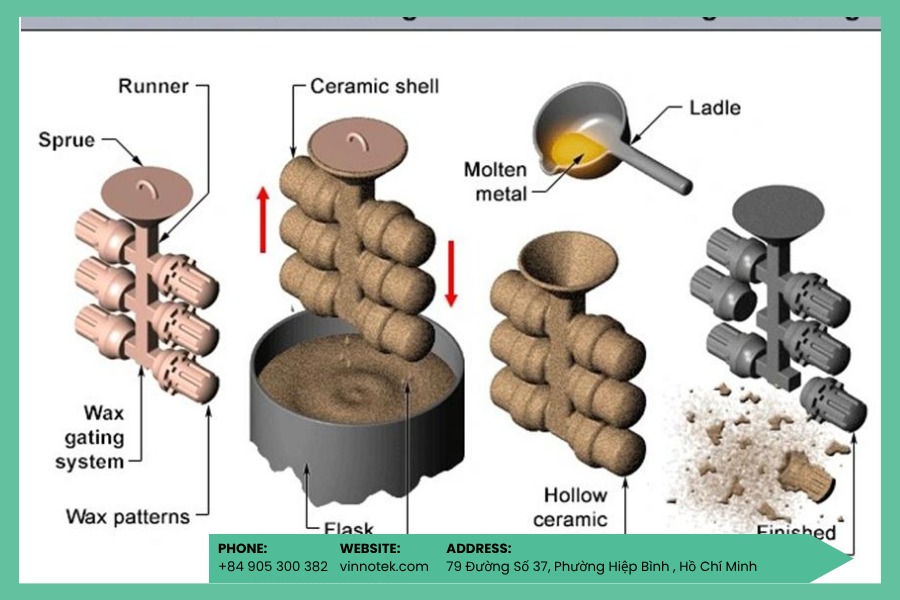Click the pink wax pattern tree illustration
Image resolution: width=900 pixels, height=600 pixels.
[147, 284]
